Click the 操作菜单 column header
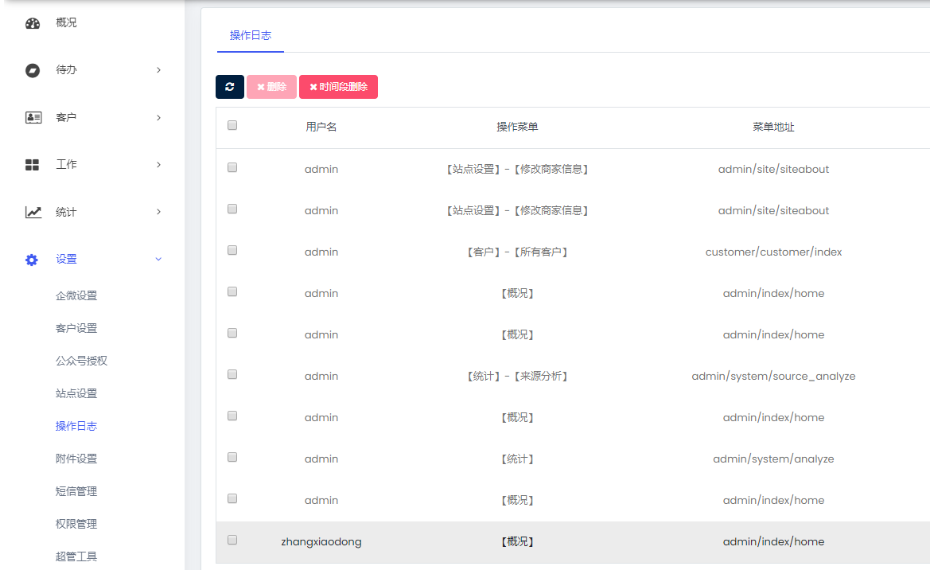Viewport: 937px width, 570px height. click(518, 127)
